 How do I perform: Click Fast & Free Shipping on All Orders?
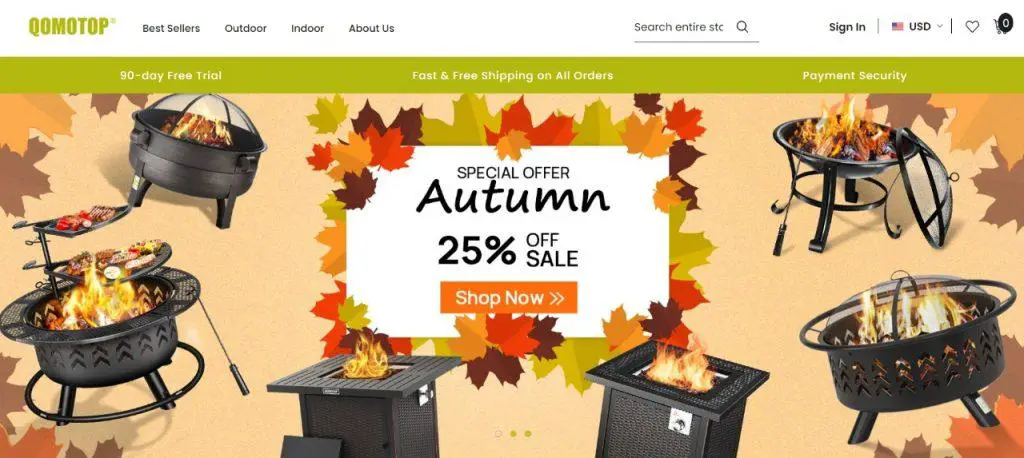pos(513,75)
